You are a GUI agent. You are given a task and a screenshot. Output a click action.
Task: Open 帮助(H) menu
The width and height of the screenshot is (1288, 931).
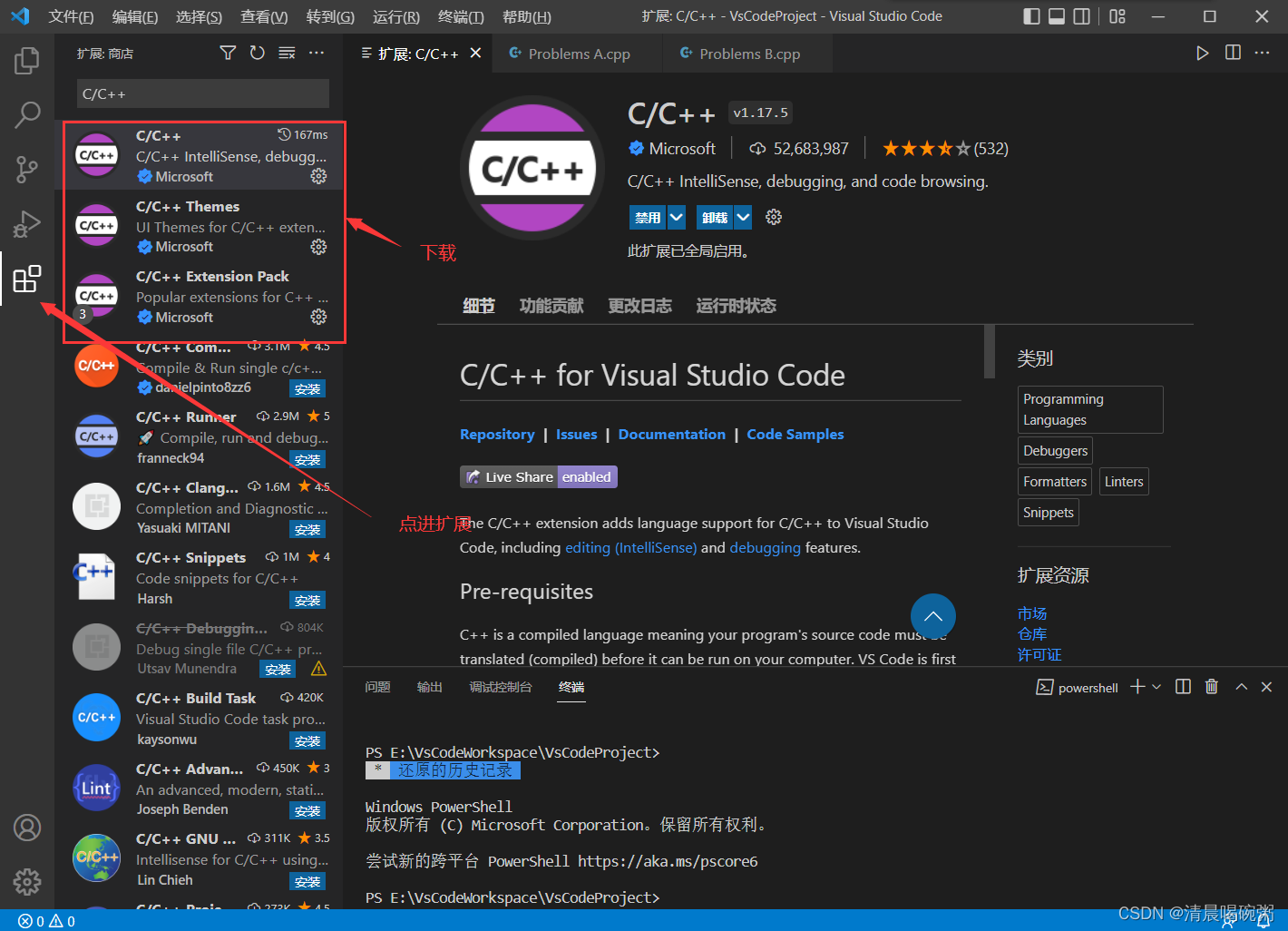(x=526, y=16)
